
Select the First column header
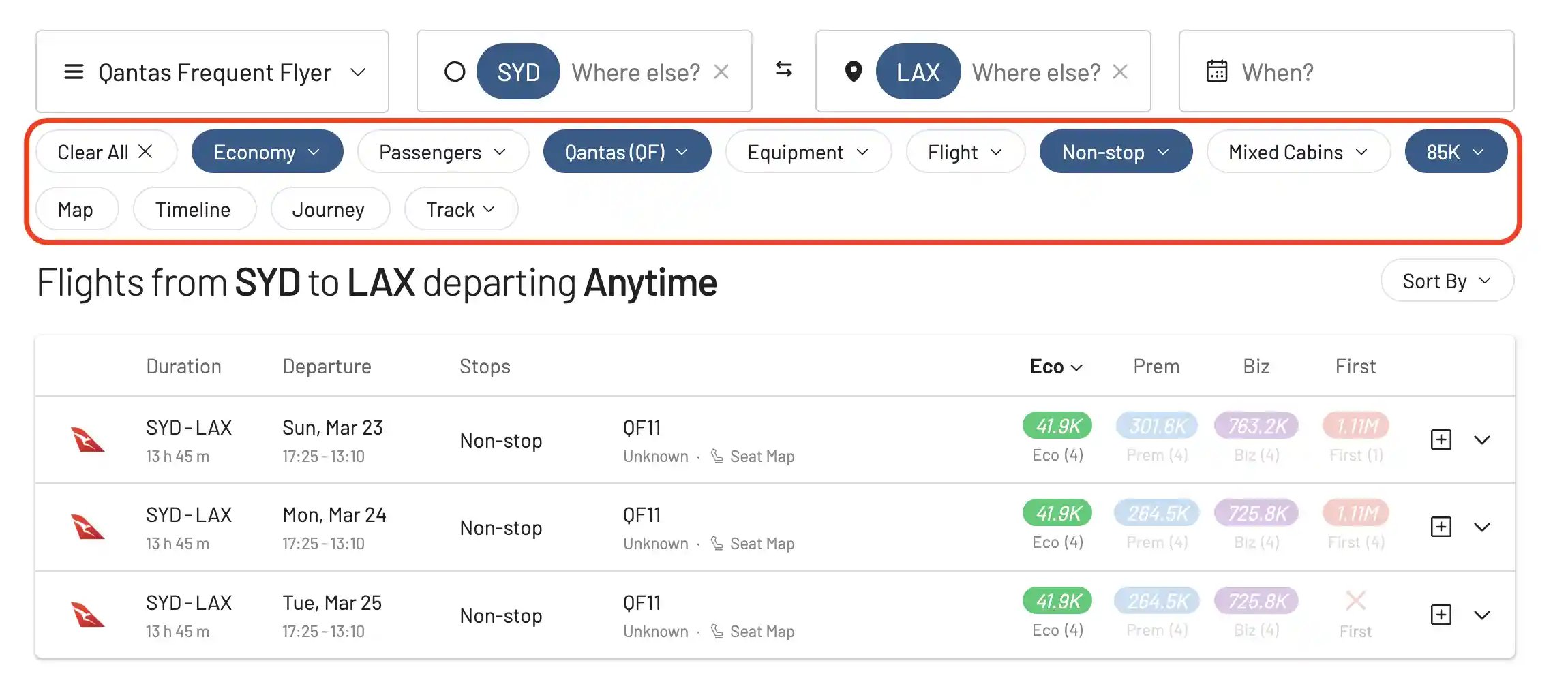click(x=1355, y=367)
